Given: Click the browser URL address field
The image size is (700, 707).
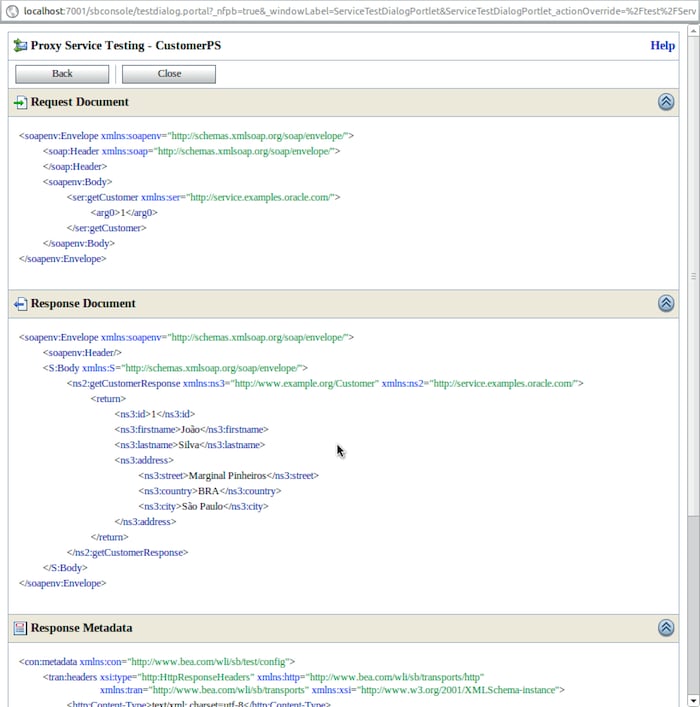Looking at the screenshot, I should point(359,11).
